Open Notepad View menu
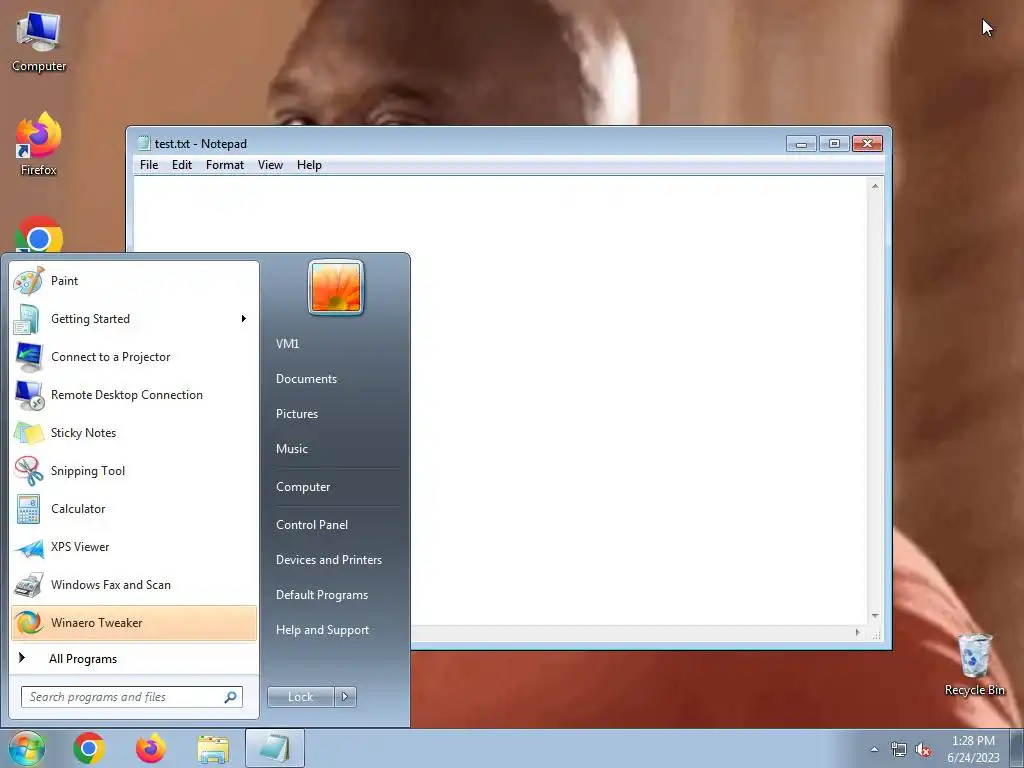This screenshot has width=1024, height=768. point(270,165)
